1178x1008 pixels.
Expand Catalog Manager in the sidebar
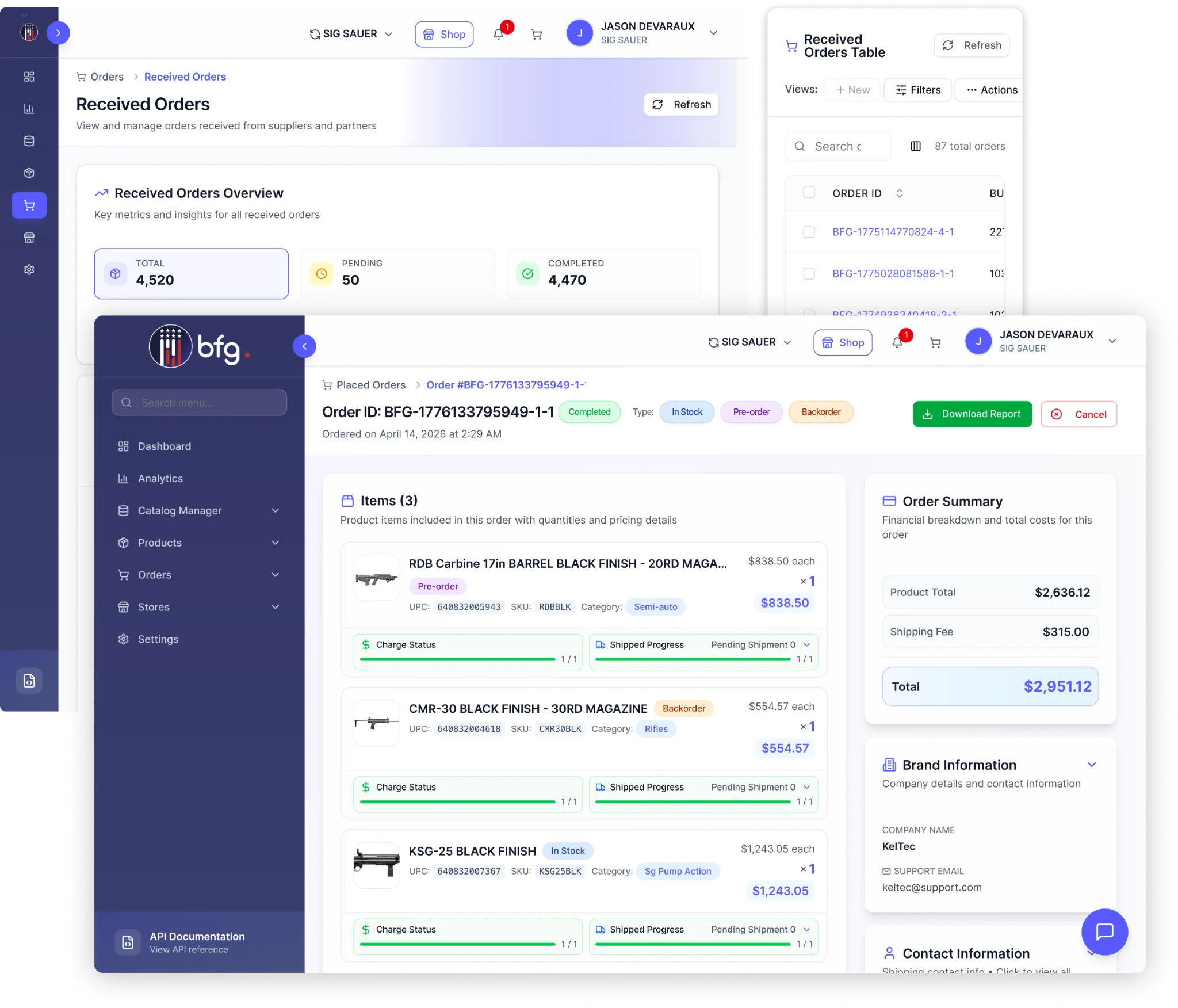pos(199,510)
